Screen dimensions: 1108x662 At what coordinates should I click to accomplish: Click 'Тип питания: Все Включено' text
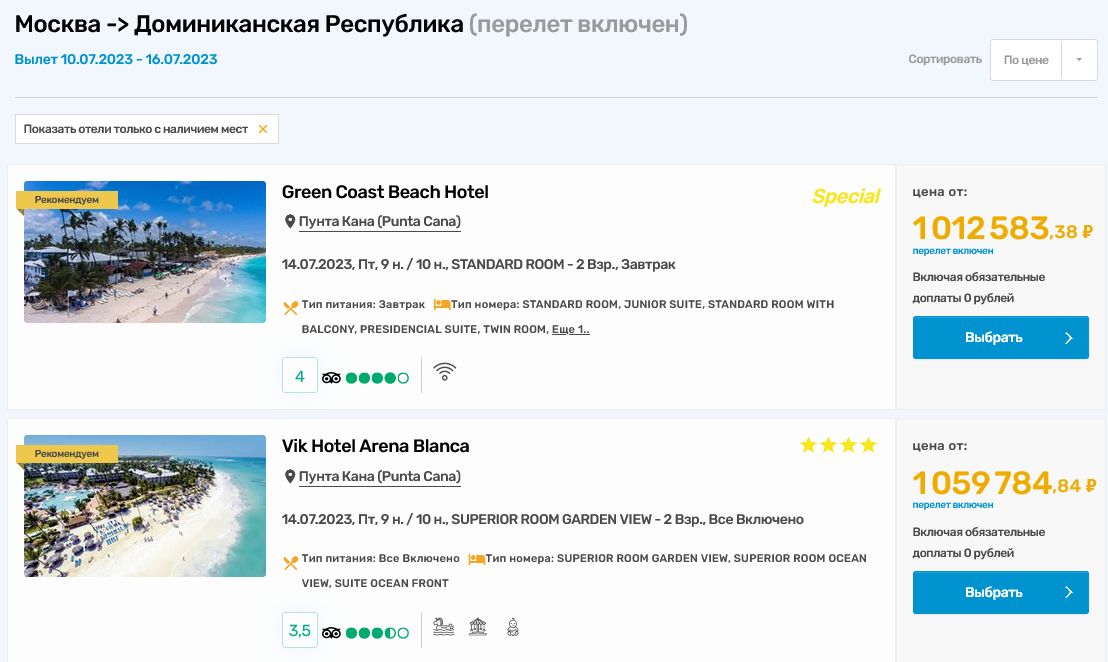(380, 559)
